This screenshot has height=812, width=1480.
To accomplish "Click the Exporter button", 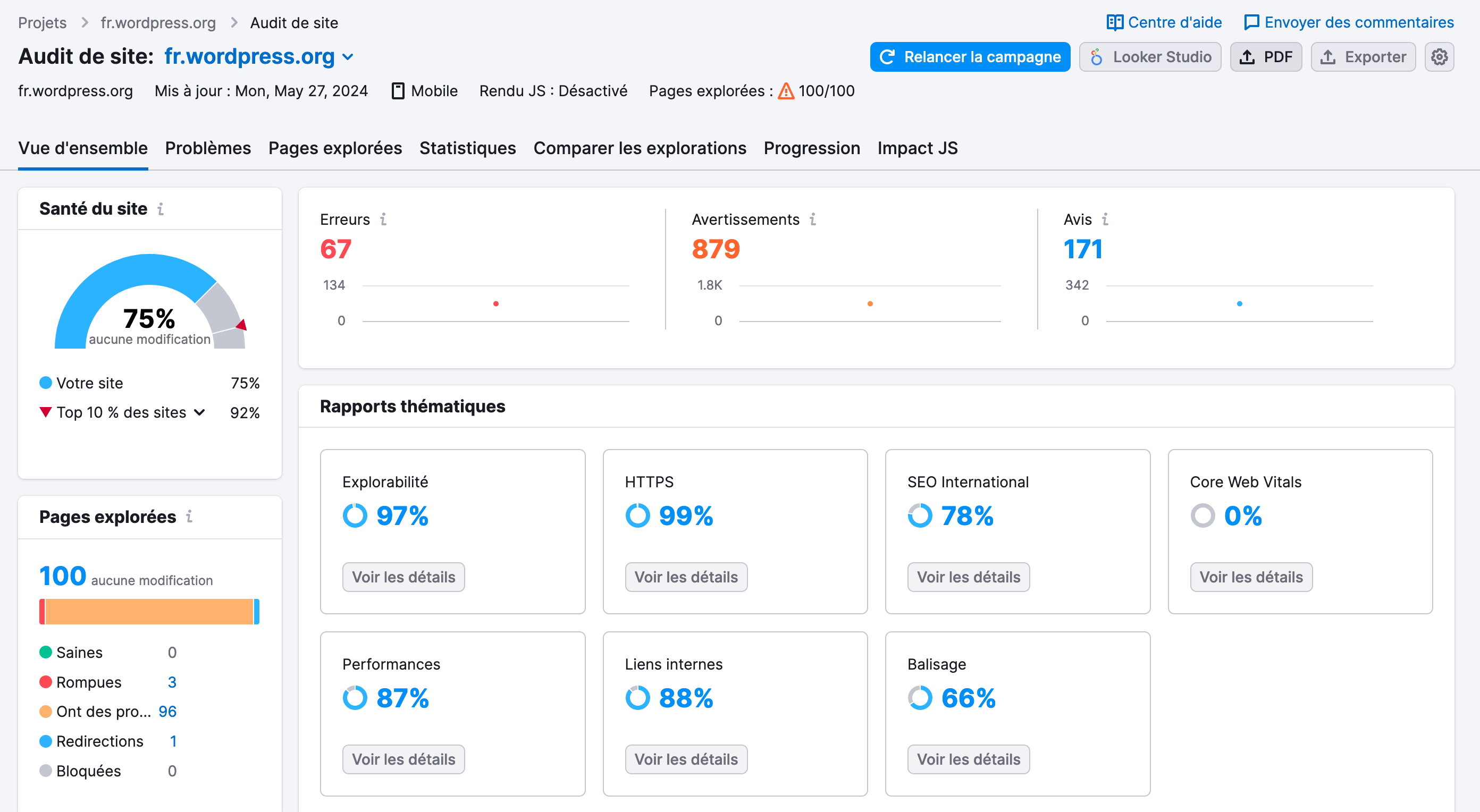I will coord(1363,57).
